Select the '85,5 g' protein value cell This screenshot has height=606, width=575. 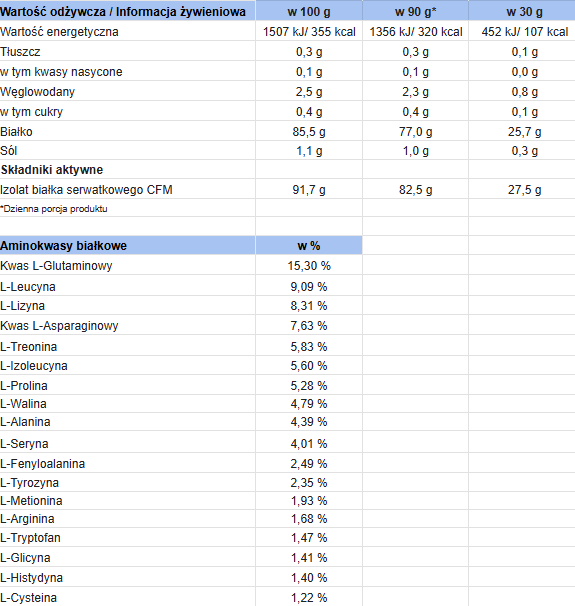coord(309,131)
